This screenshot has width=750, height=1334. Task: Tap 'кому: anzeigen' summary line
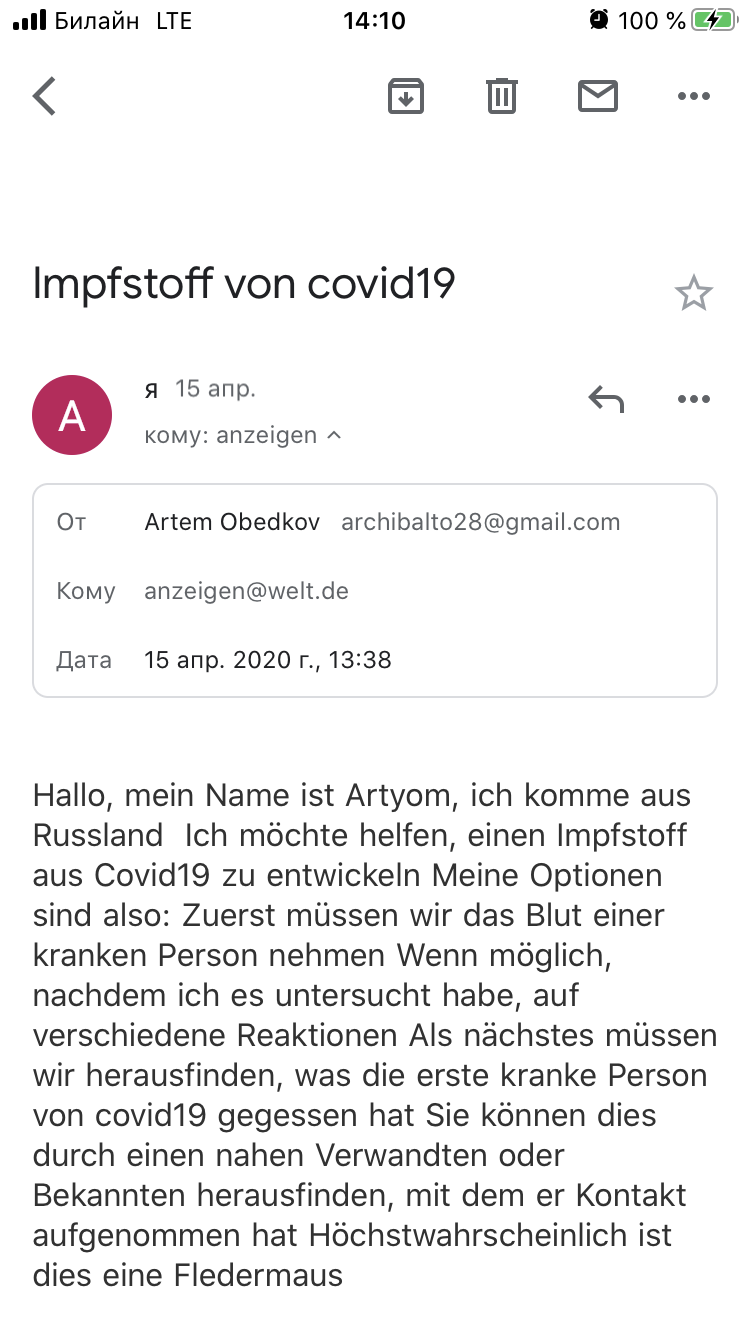(231, 436)
